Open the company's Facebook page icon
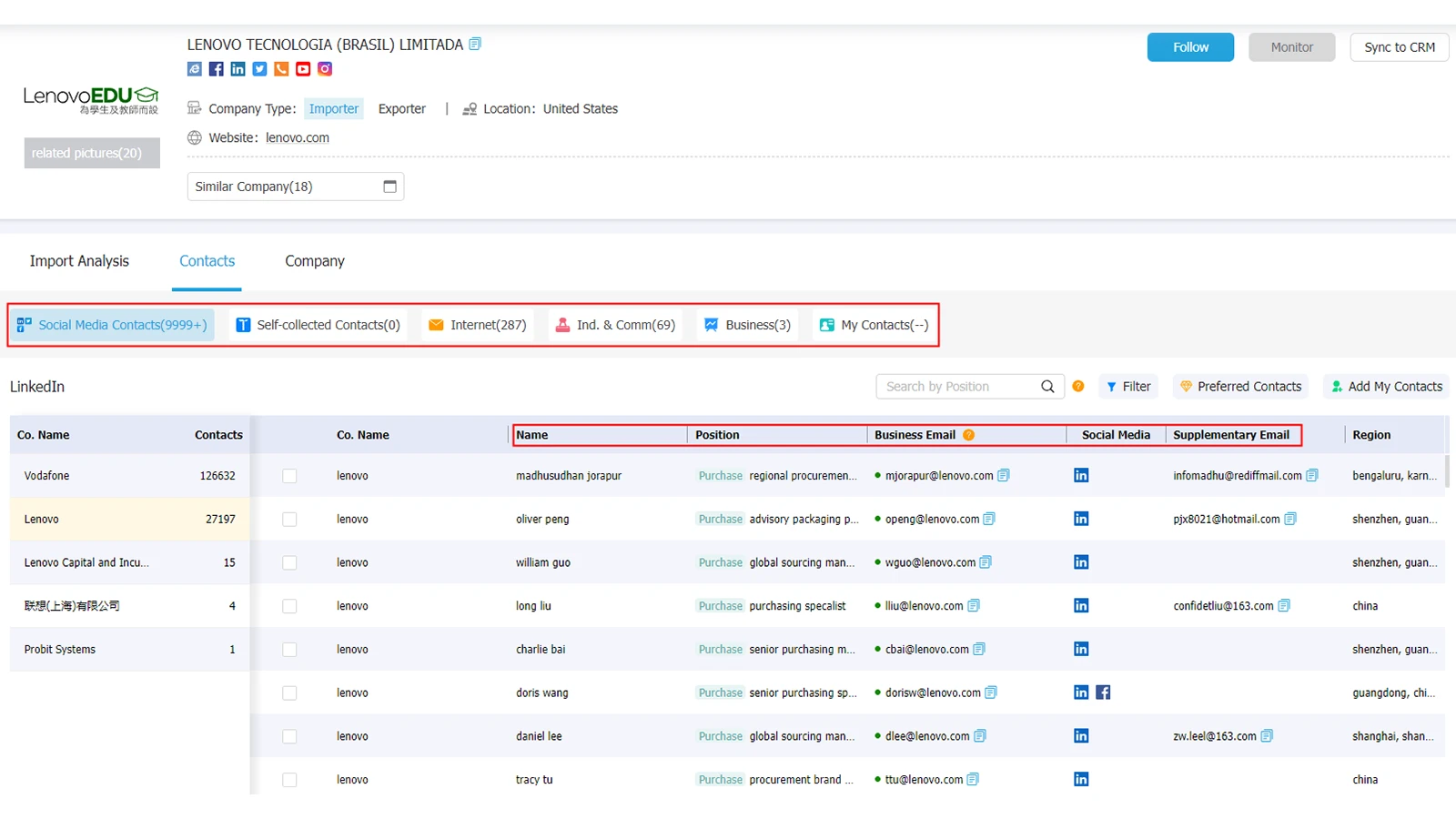Screen dimensions: 1456x819 pyautogui.click(x=217, y=69)
